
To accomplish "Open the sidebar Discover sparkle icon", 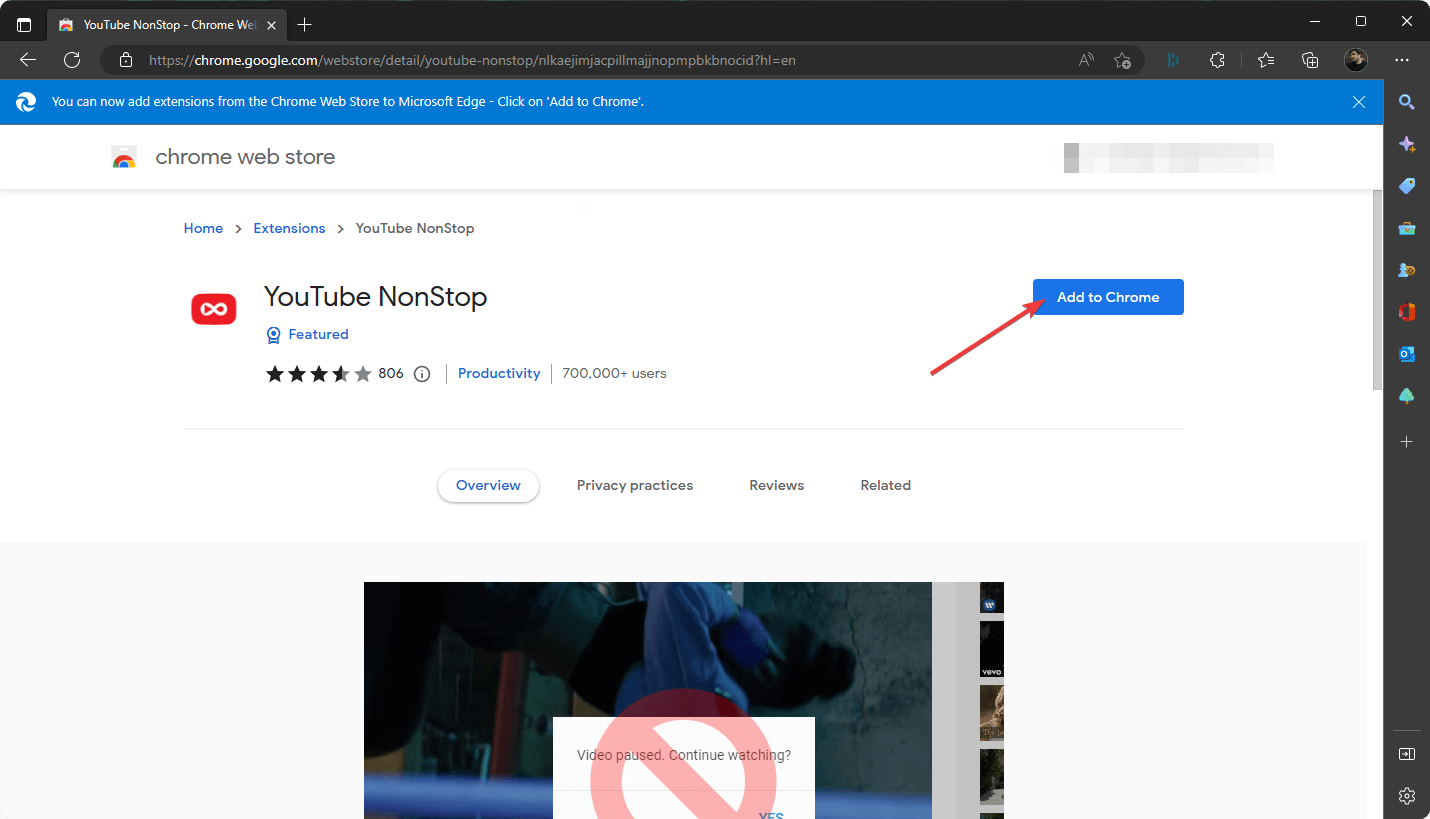I will 1407,144.
